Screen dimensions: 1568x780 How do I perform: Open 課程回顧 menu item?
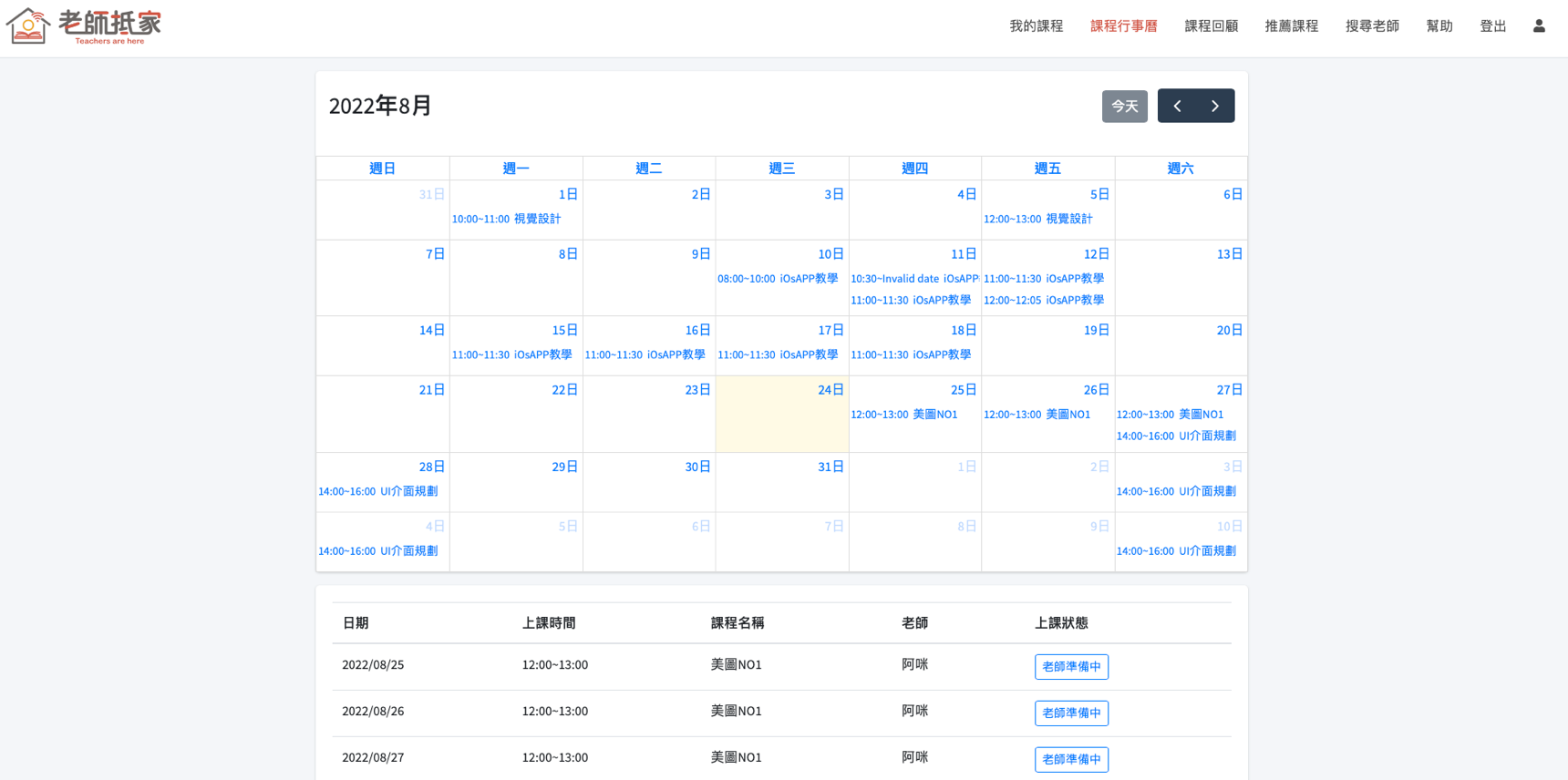point(1212,26)
